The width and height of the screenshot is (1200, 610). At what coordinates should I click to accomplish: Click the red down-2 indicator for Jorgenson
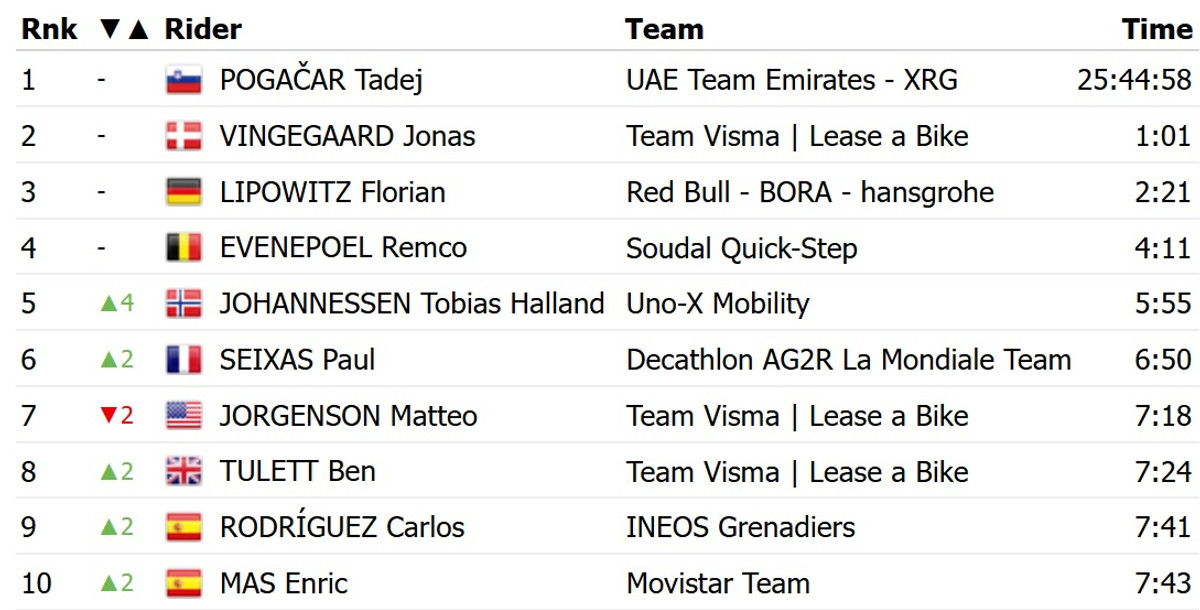[117, 415]
